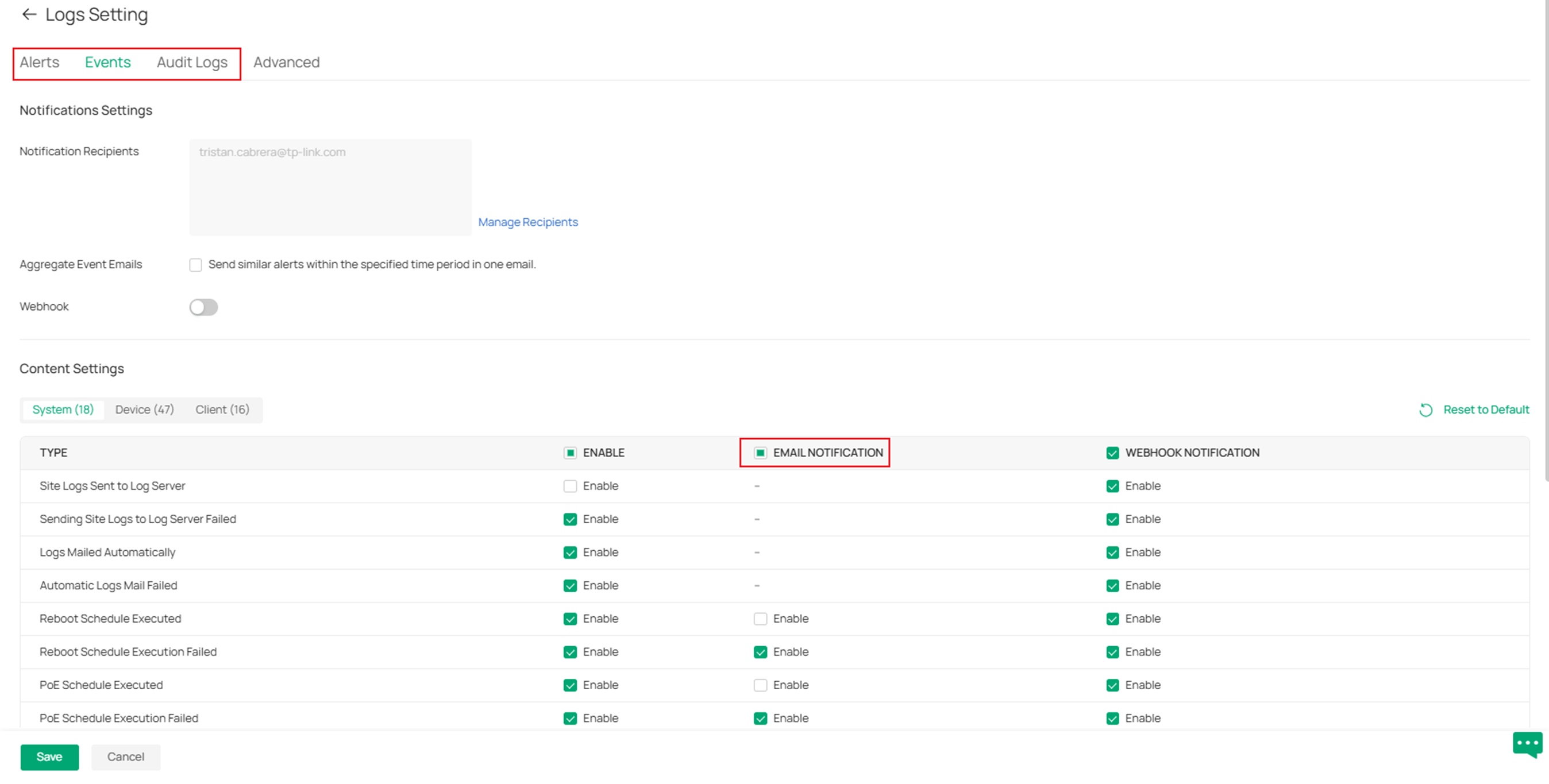Uncheck webhook for Site Logs Sent to Log Server
1549x784 pixels.
coord(1112,486)
